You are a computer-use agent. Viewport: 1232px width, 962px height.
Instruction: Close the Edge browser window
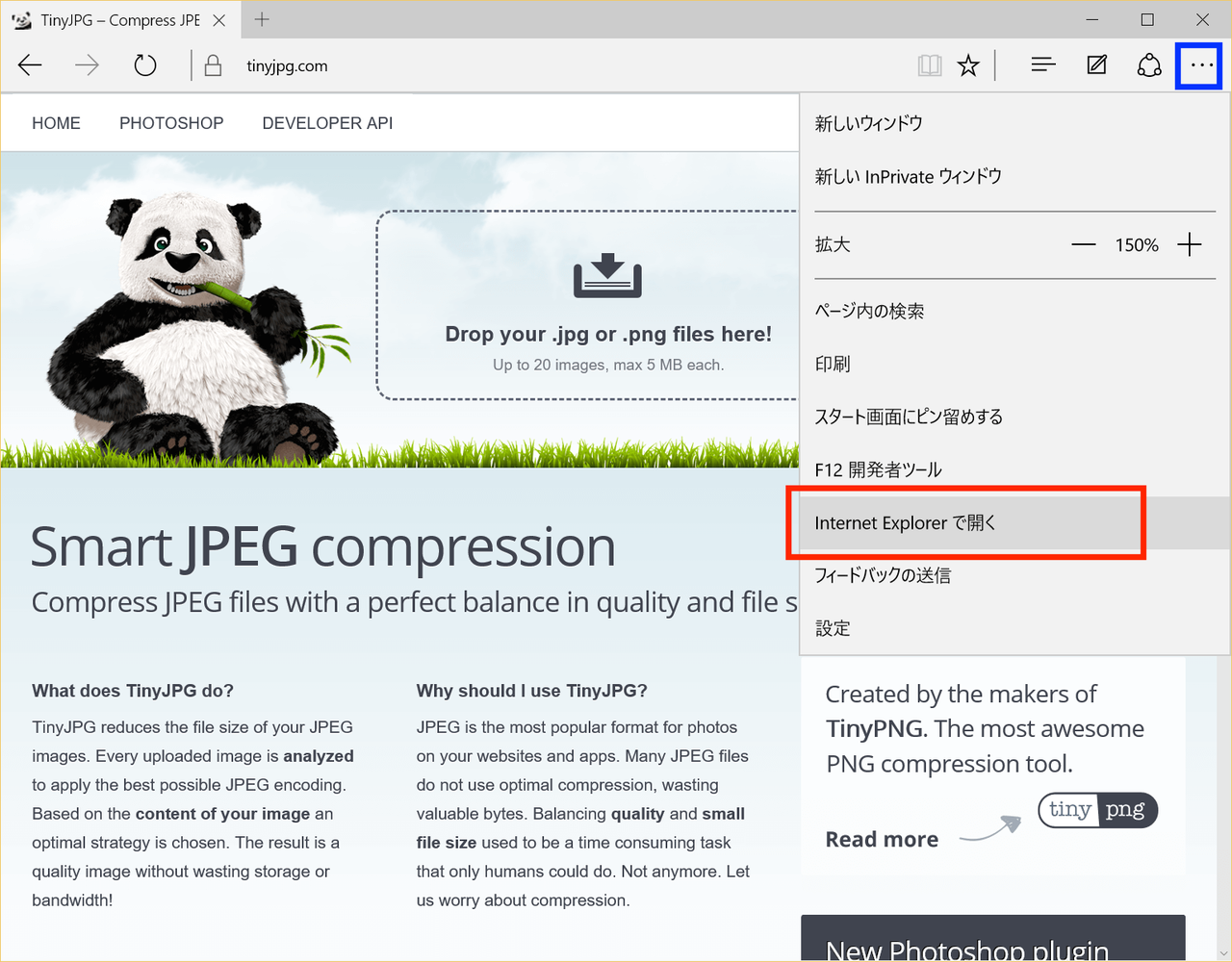[x=1202, y=19]
